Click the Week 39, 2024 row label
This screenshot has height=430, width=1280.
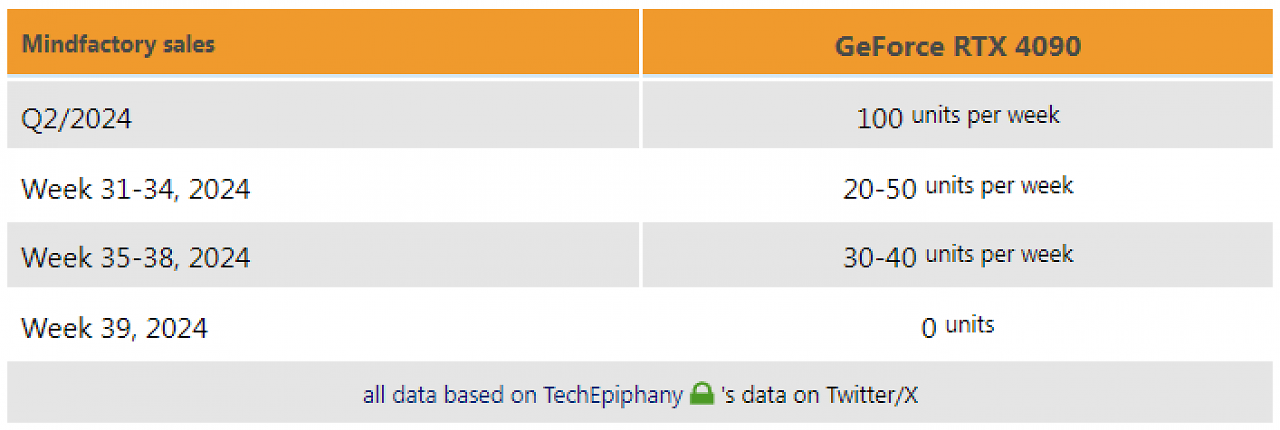point(115,328)
